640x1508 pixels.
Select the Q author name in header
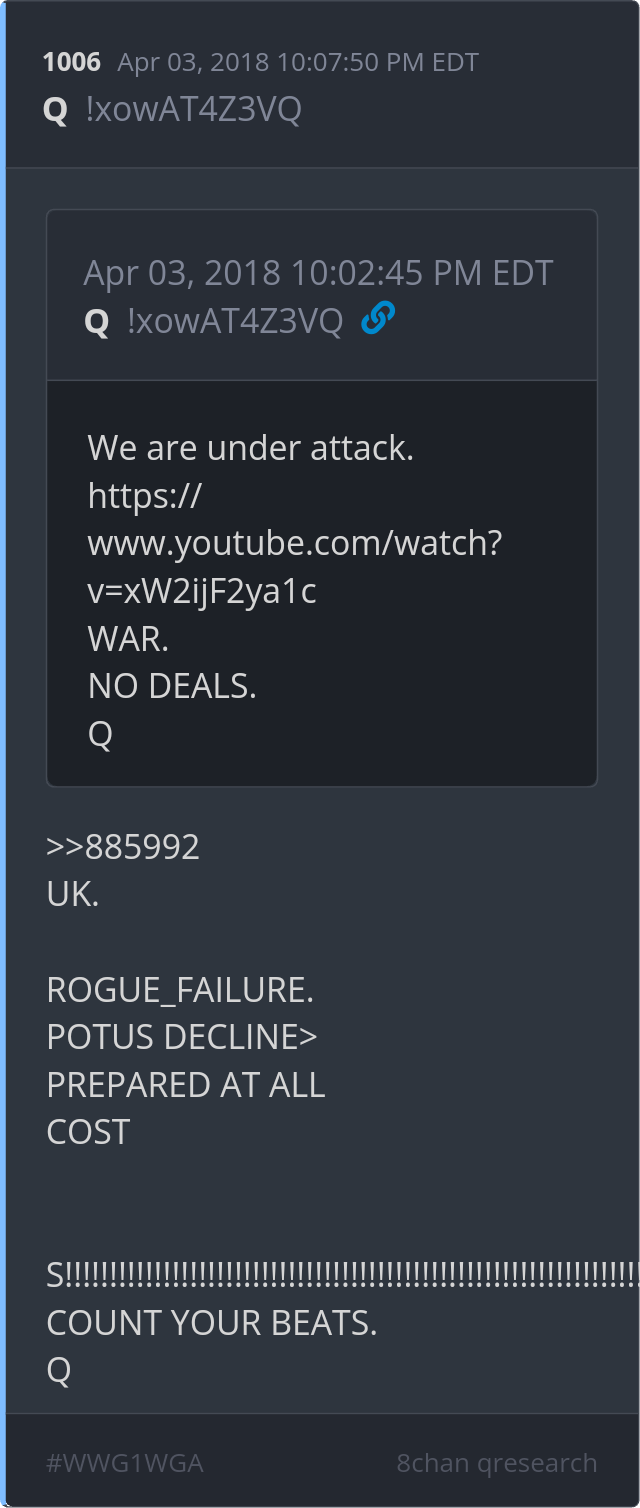click(x=56, y=109)
